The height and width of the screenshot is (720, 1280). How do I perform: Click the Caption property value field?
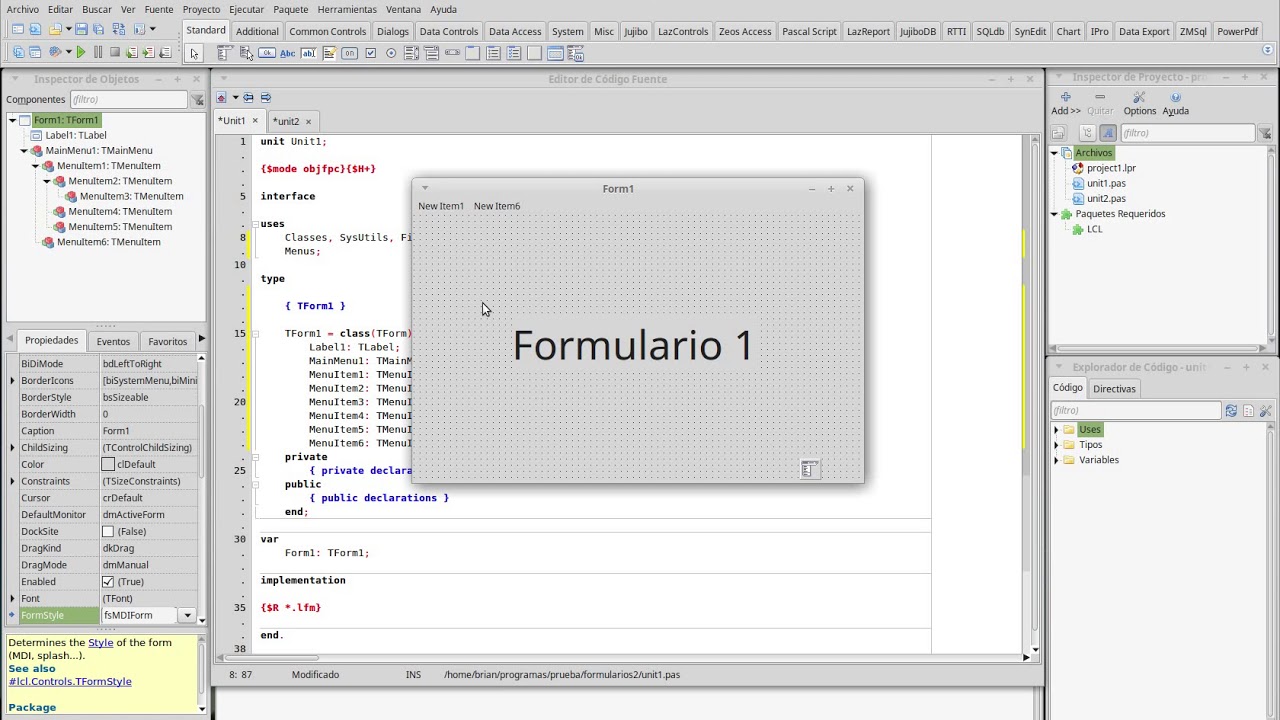pyautogui.click(x=150, y=430)
